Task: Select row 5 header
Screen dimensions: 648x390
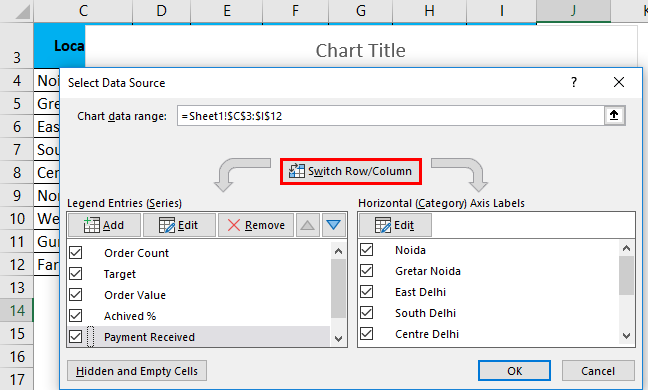Action: [x=17, y=103]
